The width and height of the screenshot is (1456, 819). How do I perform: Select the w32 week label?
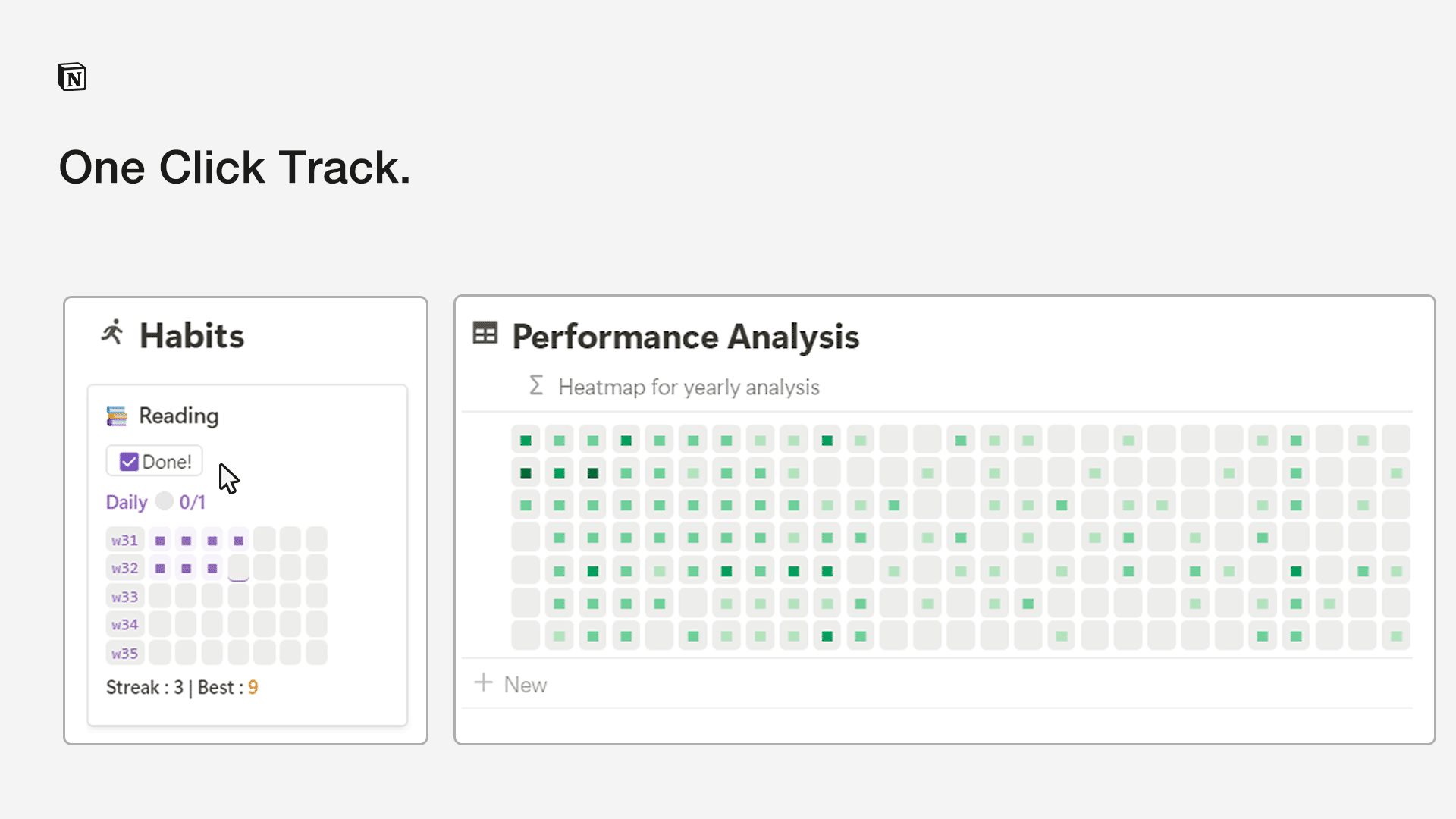(125, 568)
